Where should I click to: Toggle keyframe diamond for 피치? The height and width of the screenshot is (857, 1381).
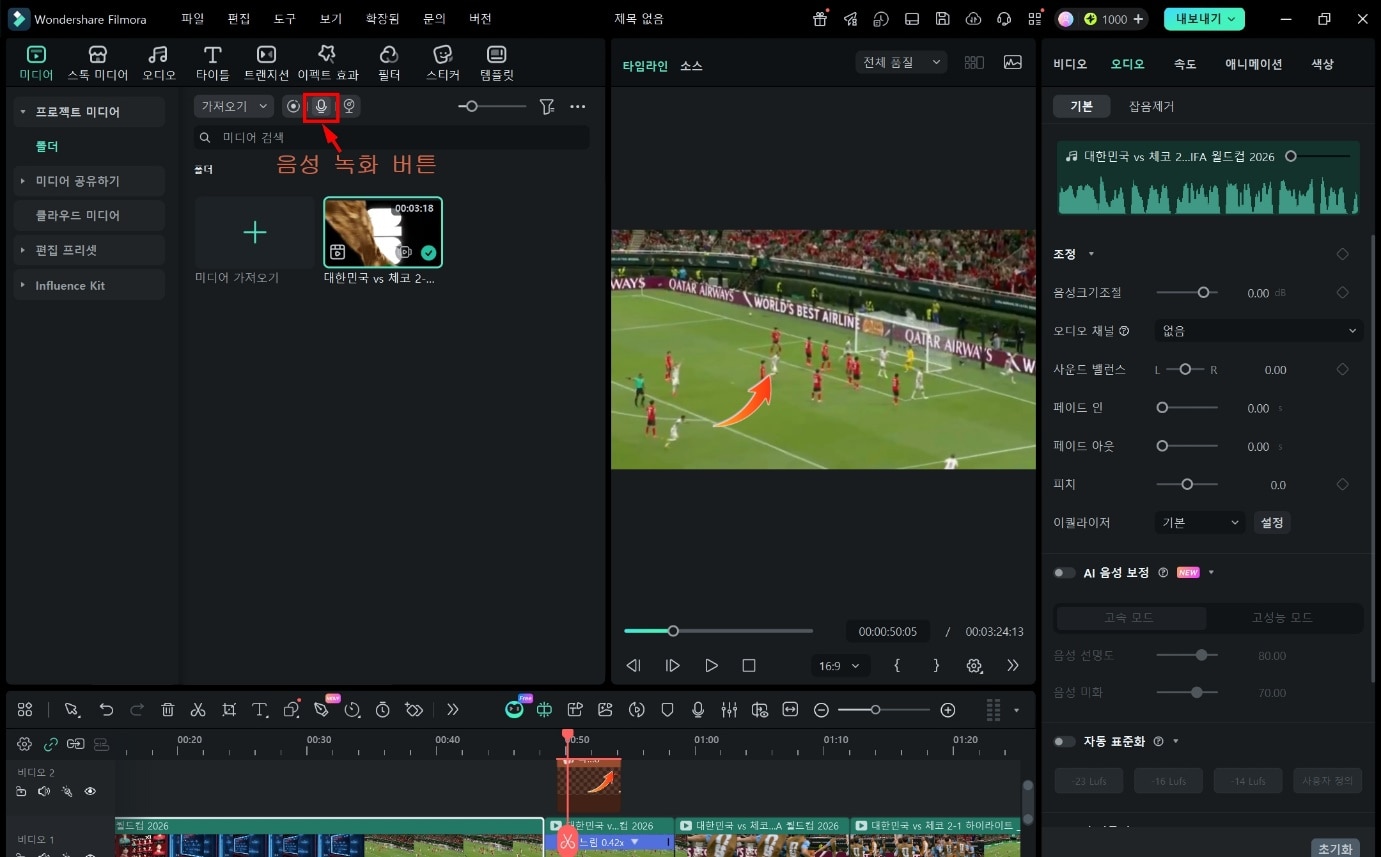[x=1343, y=484]
